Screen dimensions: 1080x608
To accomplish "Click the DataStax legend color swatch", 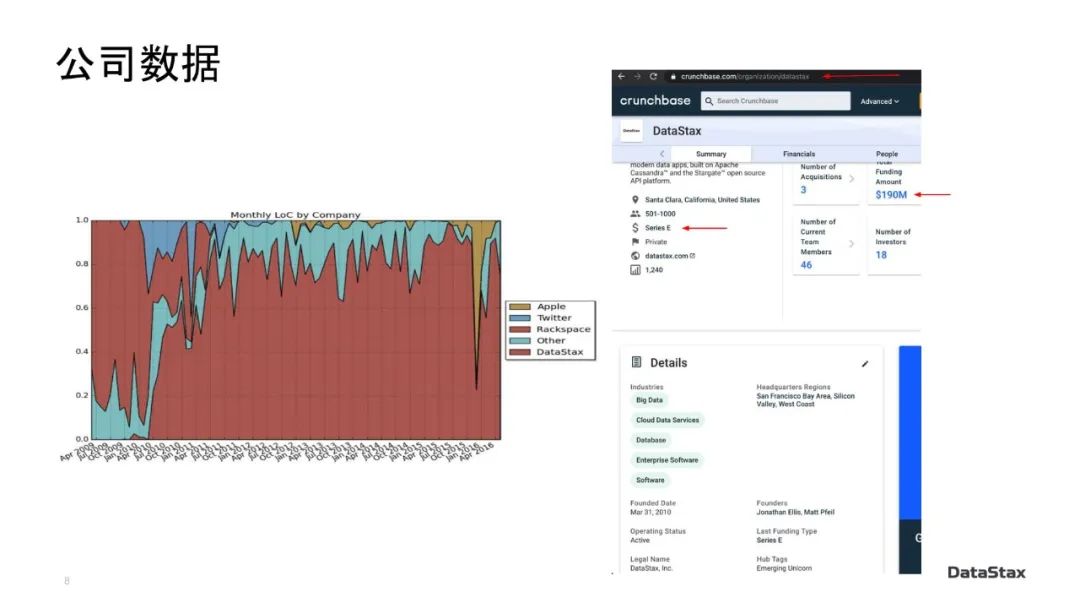I will click(x=519, y=352).
